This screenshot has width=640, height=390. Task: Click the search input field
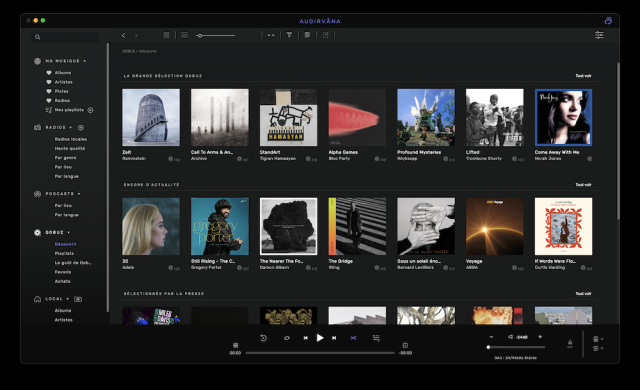point(65,37)
